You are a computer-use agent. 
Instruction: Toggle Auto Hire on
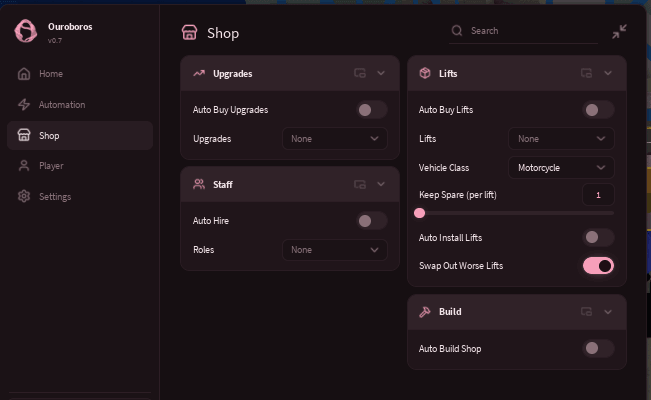point(372,221)
